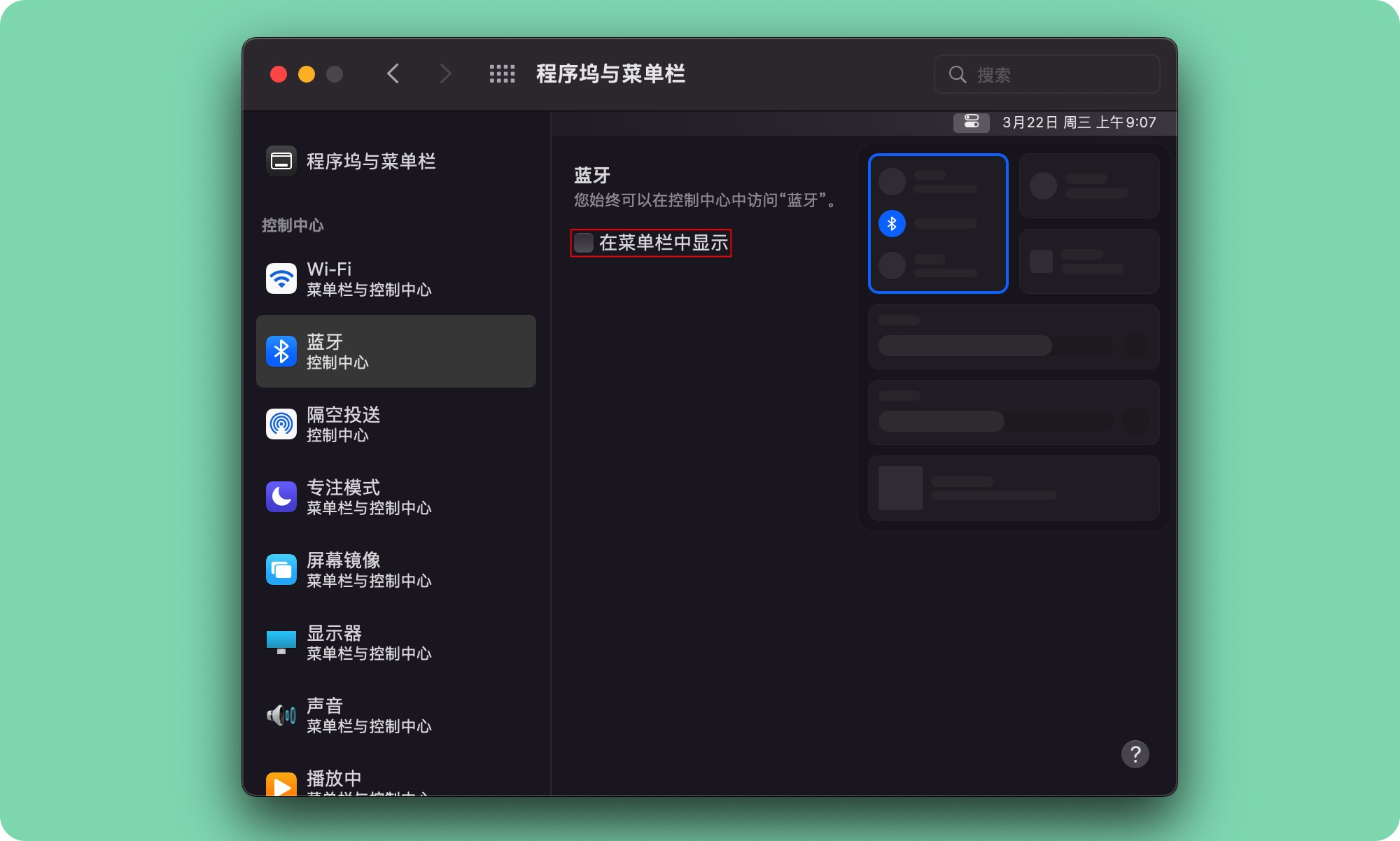Close the window with red button

(279, 74)
